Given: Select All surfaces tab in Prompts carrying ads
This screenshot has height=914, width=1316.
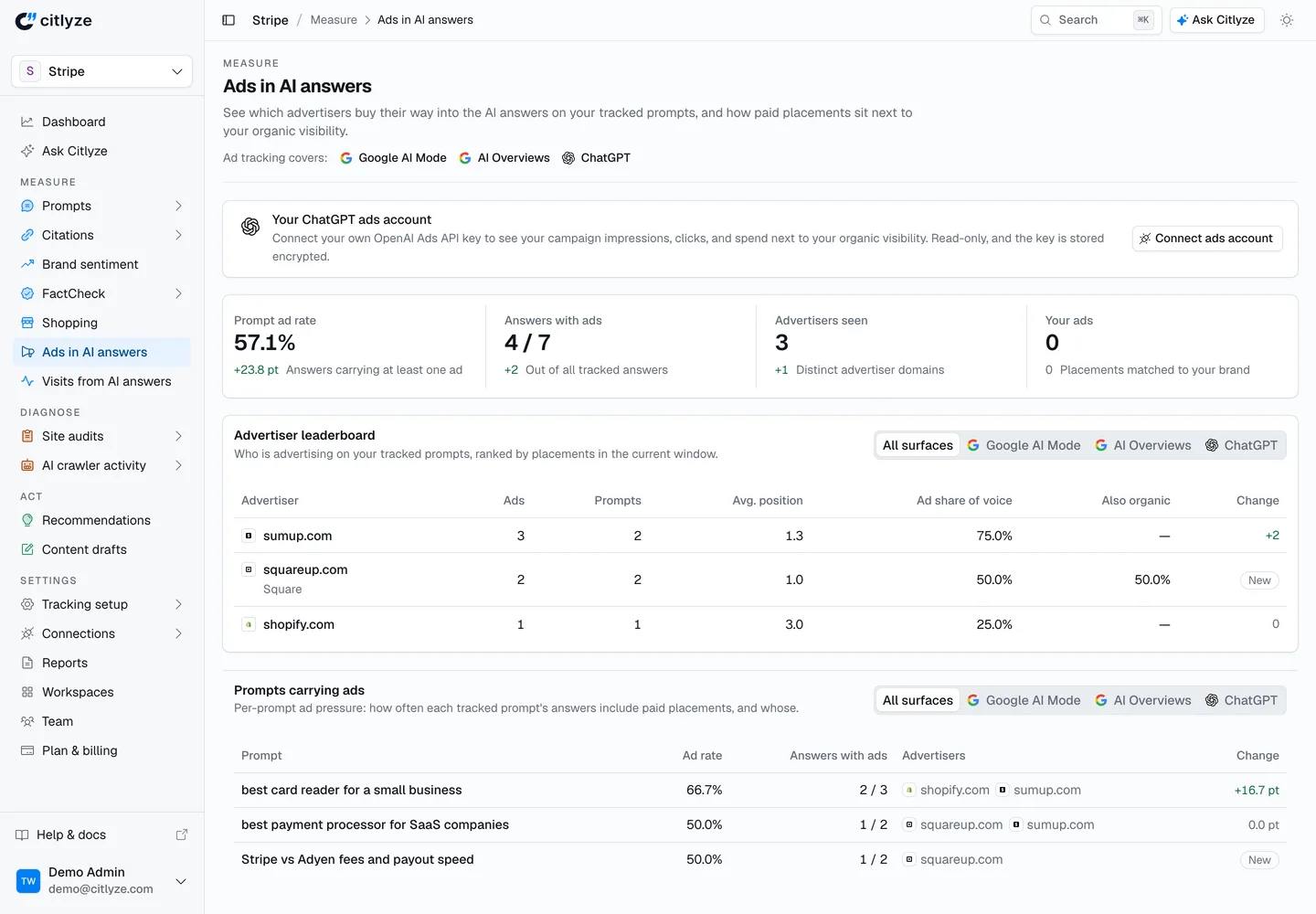Looking at the screenshot, I should coord(918,700).
